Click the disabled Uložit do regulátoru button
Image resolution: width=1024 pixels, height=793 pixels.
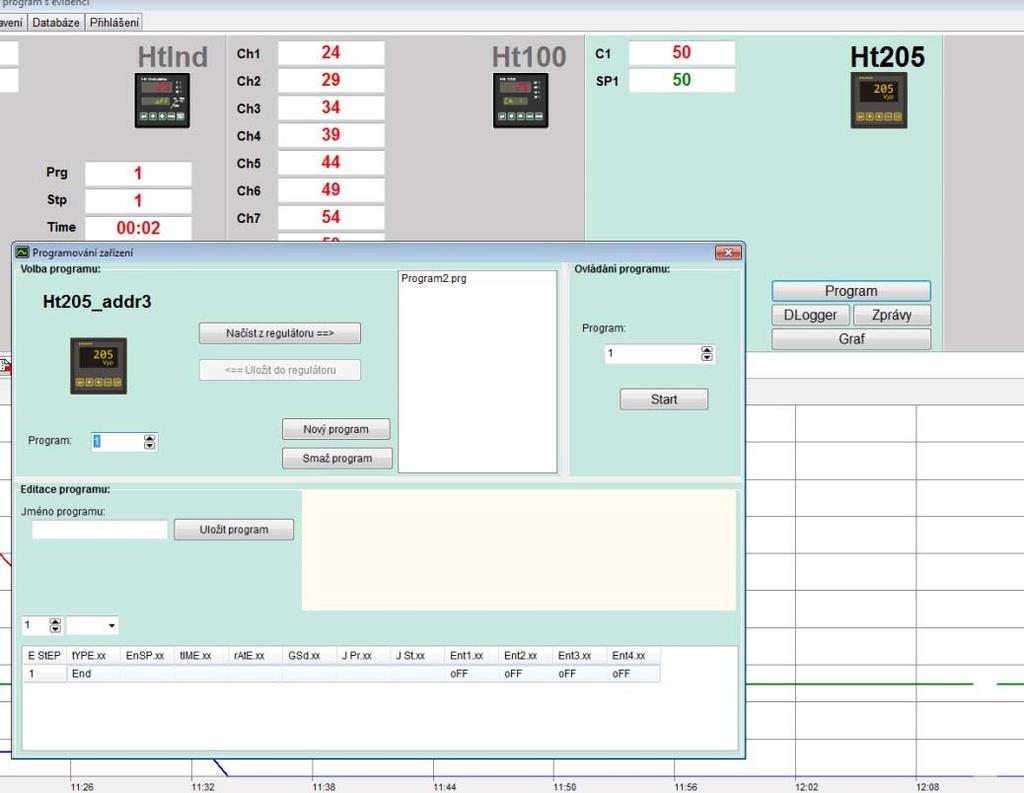pos(280,370)
